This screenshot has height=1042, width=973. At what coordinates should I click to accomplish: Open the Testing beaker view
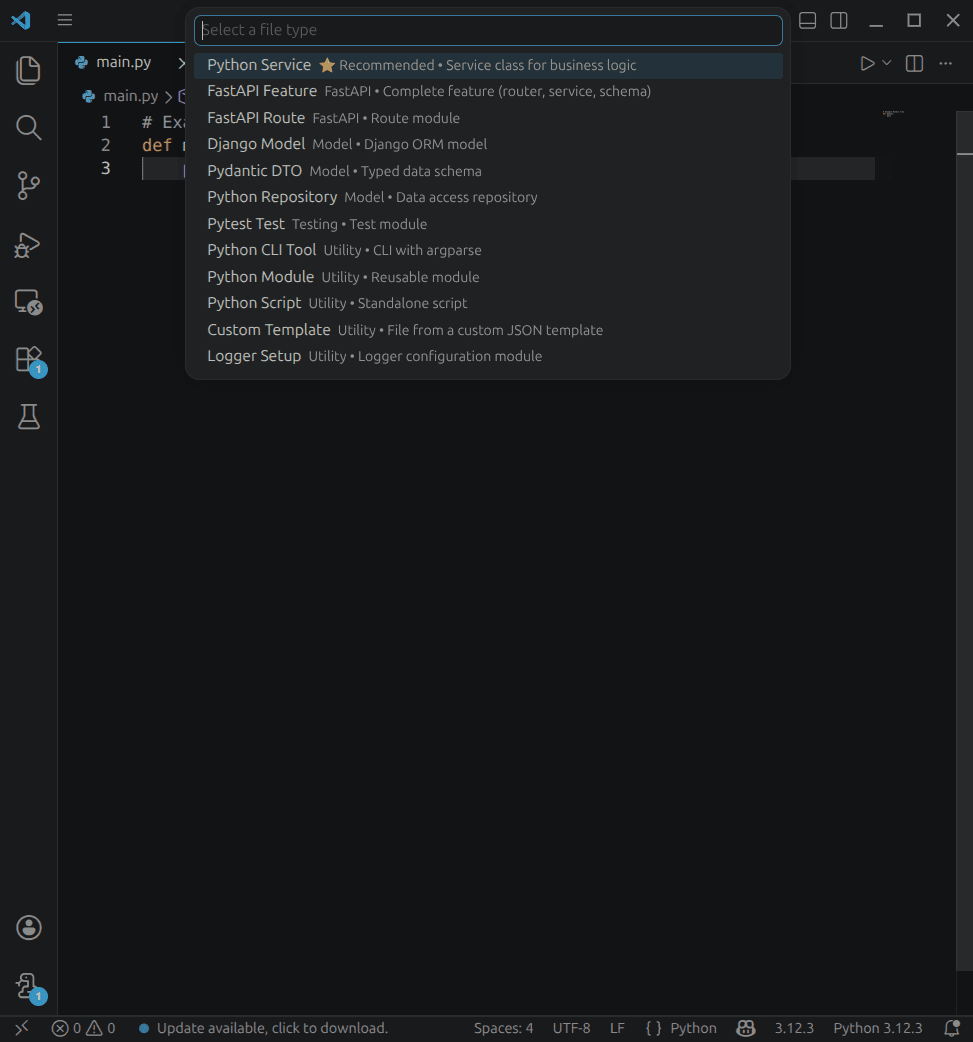[x=28, y=417]
